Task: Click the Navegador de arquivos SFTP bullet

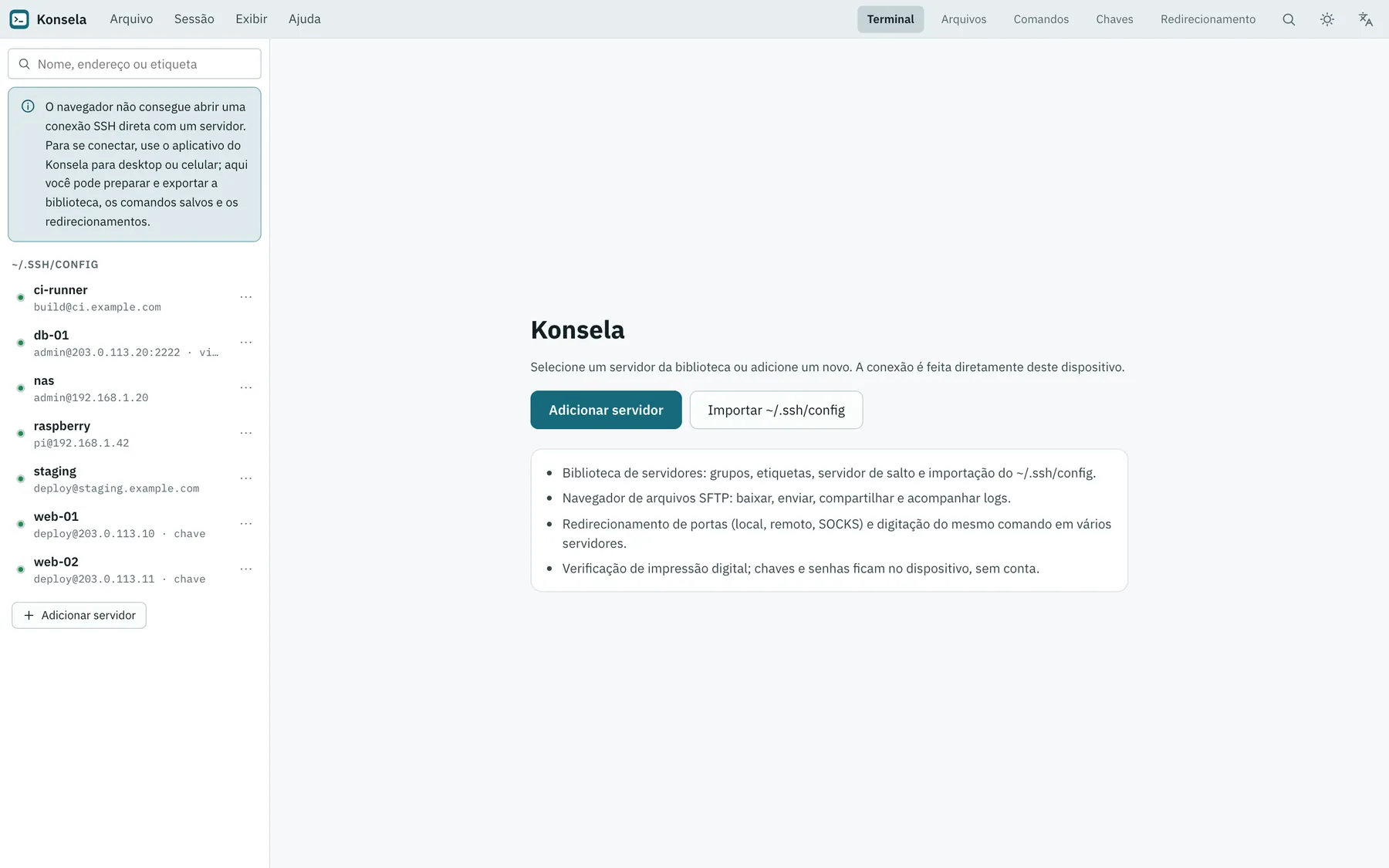Action: (x=786, y=498)
